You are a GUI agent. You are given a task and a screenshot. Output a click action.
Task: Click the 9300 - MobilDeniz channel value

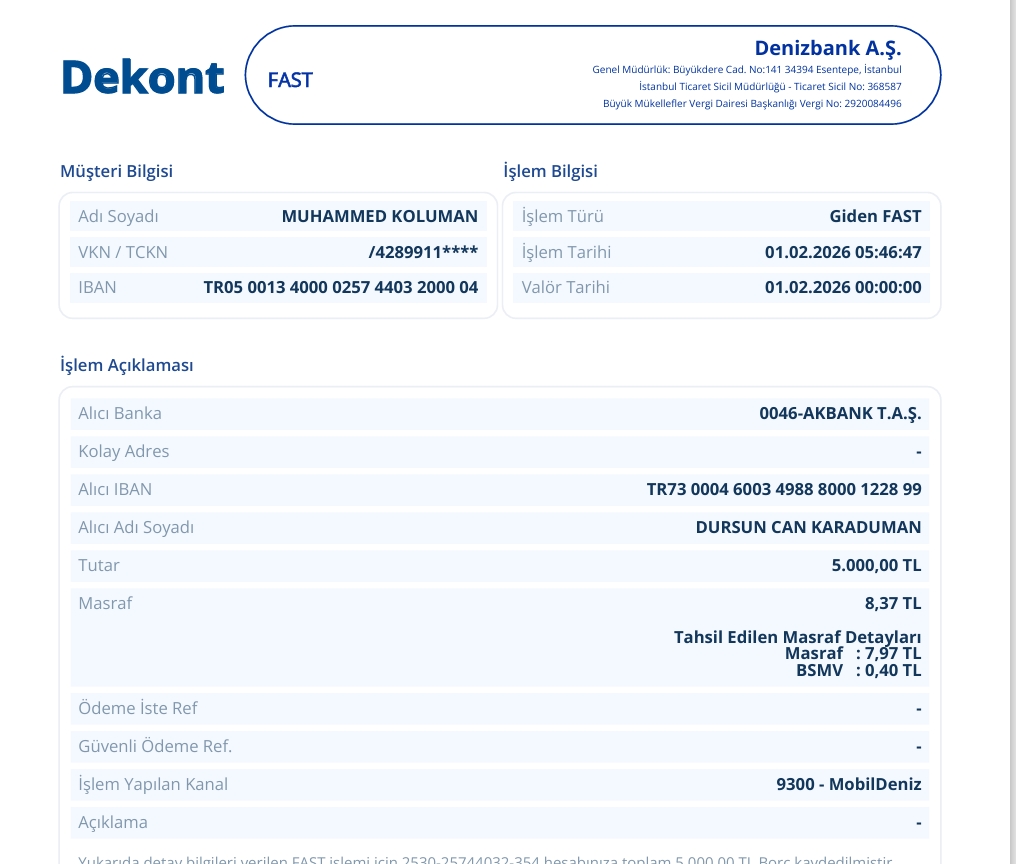849,784
